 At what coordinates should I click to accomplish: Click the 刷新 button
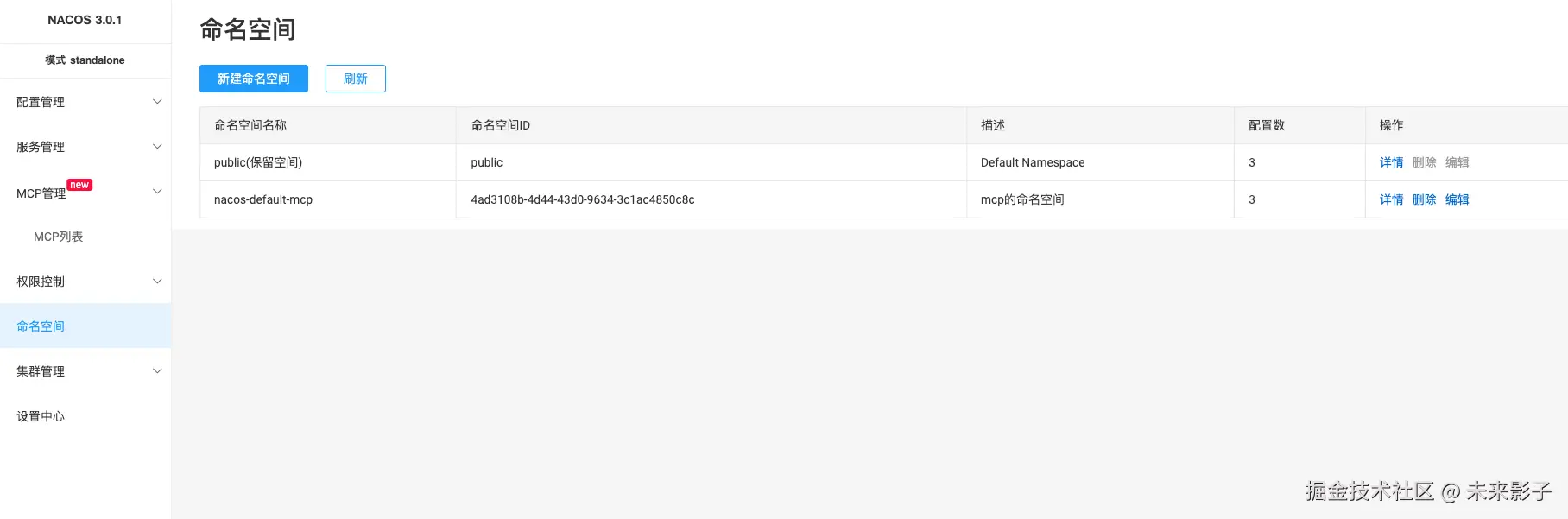pyautogui.click(x=355, y=79)
